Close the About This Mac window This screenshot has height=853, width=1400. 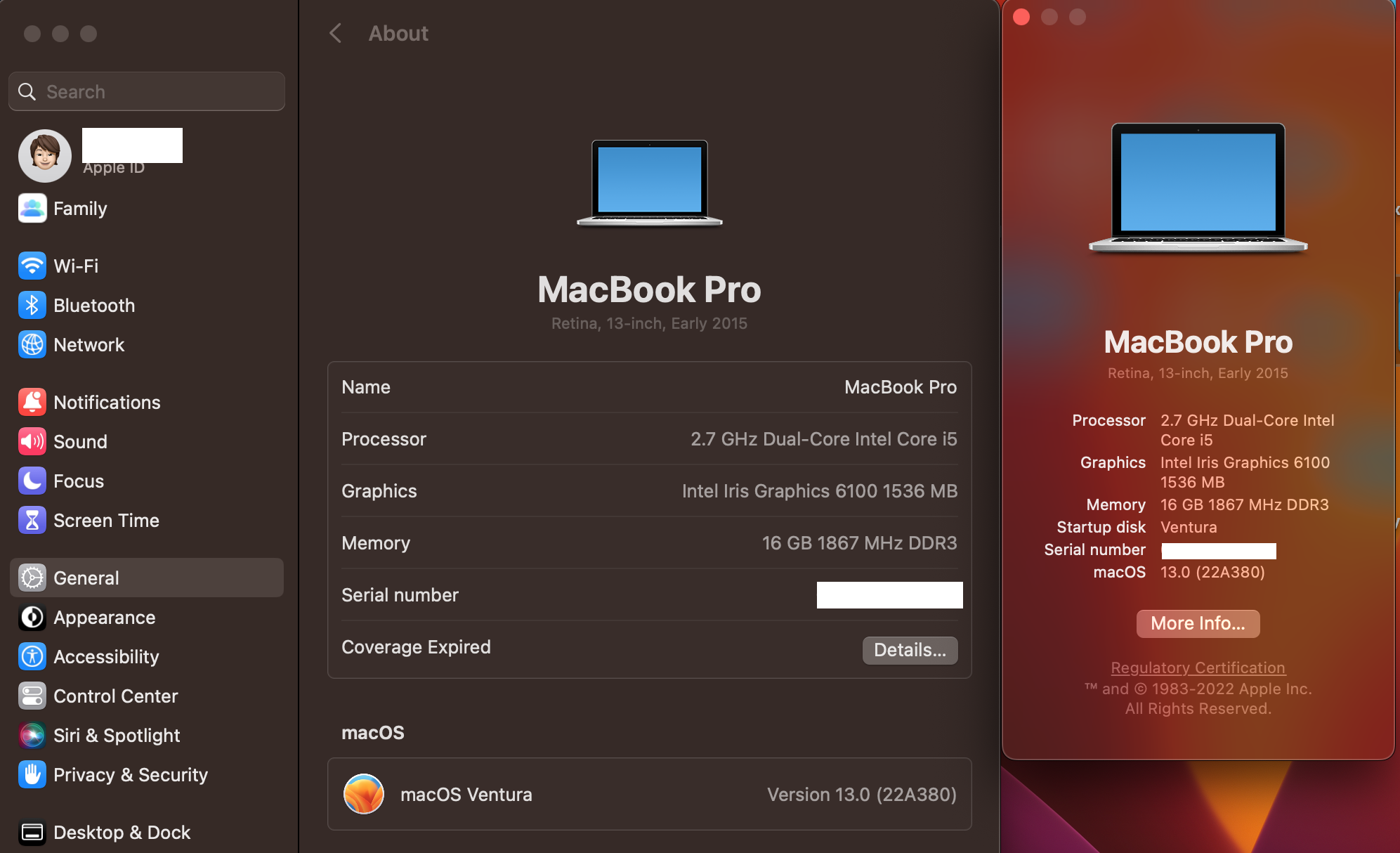(x=1021, y=17)
